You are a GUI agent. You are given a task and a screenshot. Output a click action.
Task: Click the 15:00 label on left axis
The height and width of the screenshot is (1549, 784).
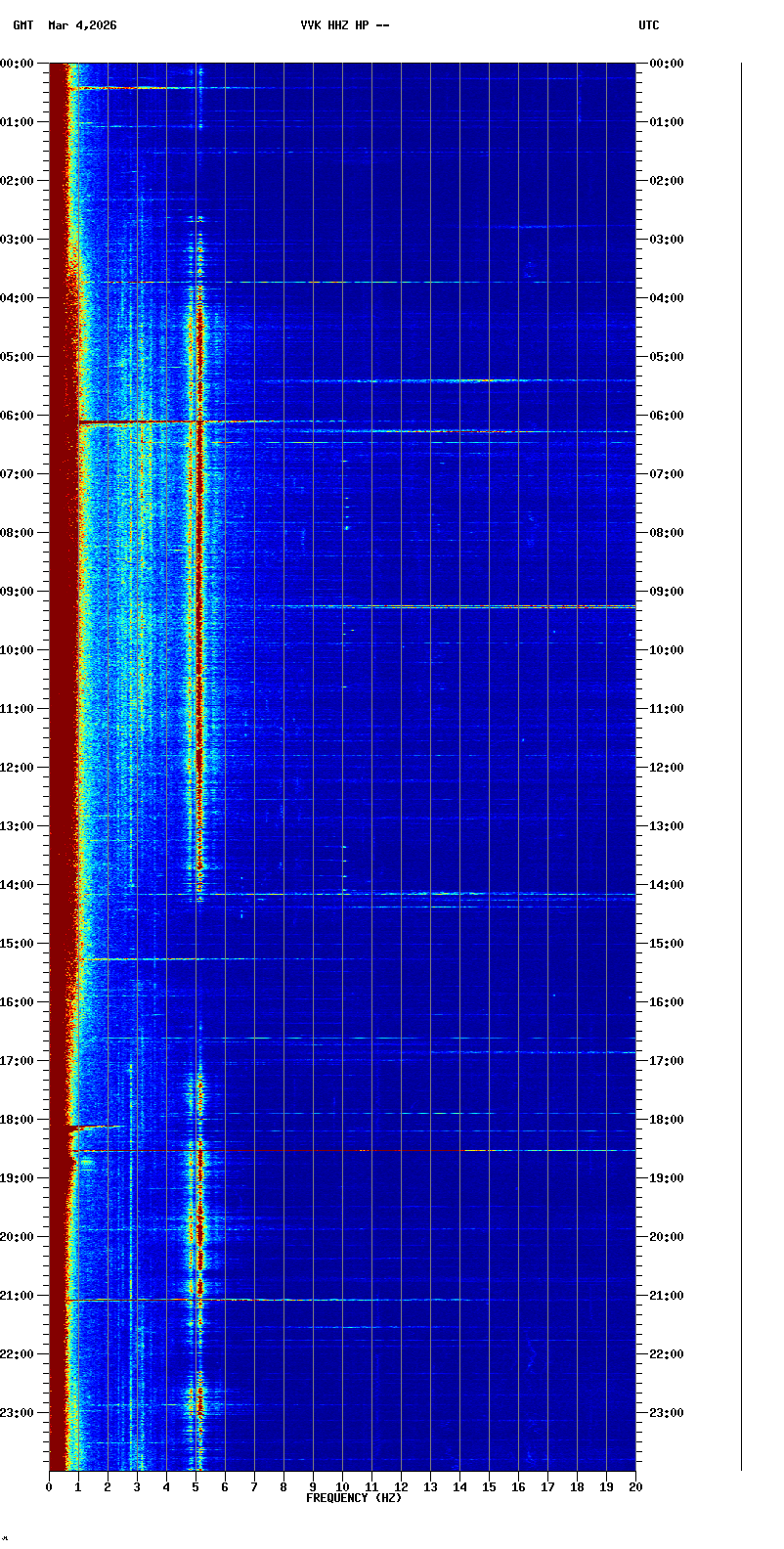tap(17, 944)
